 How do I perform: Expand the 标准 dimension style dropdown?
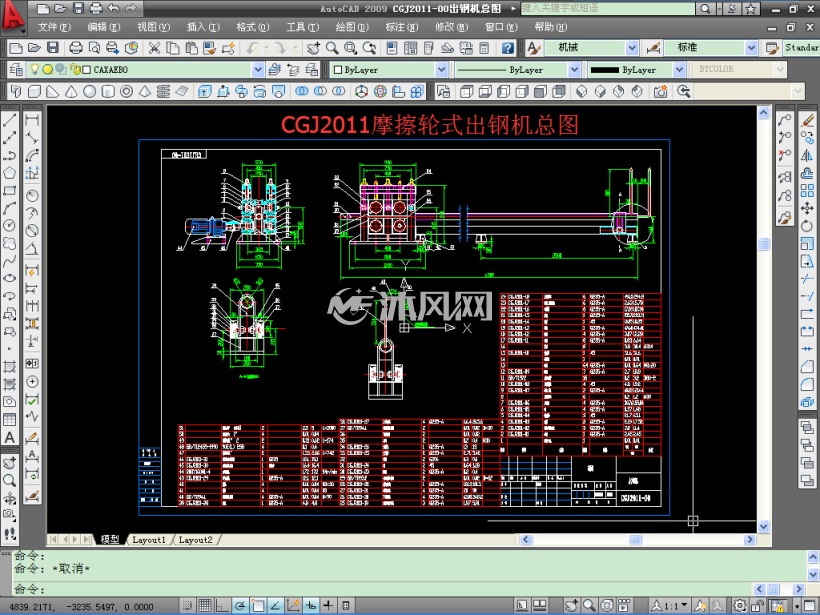751,48
